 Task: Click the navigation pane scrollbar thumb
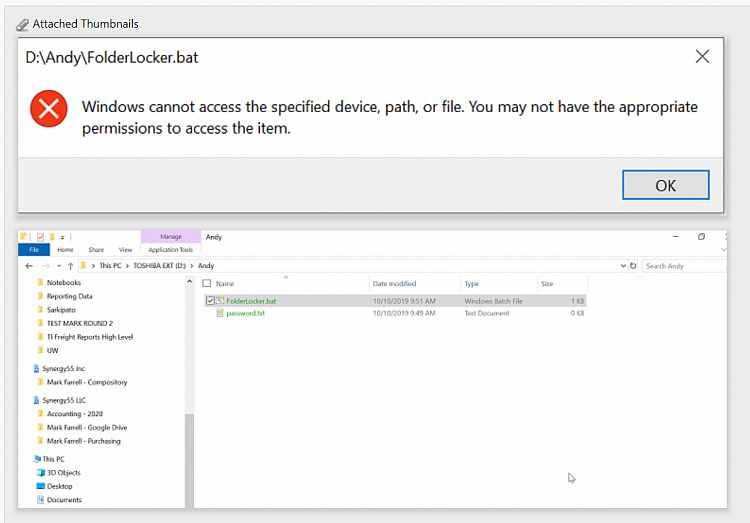(x=189, y=460)
